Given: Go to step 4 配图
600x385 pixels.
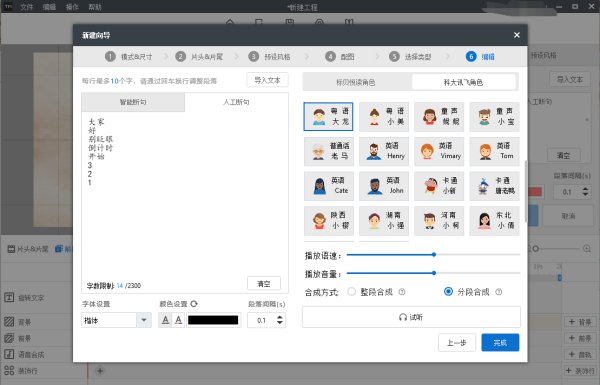Looking at the screenshot, I should pyautogui.click(x=340, y=57).
